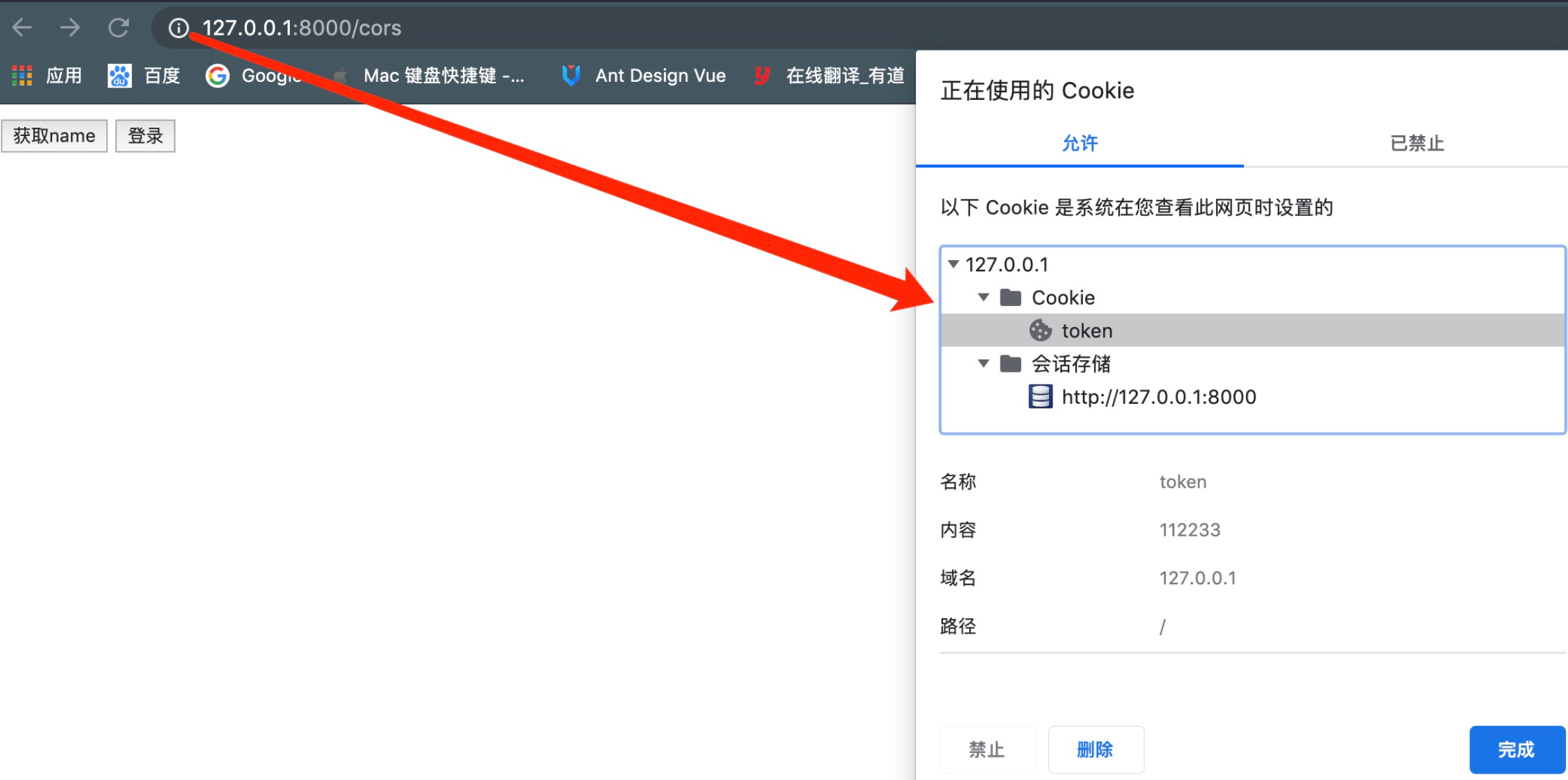Click the Google G bookmark icon
The width and height of the screenshot is (1568, 780).
click(217, 76)
